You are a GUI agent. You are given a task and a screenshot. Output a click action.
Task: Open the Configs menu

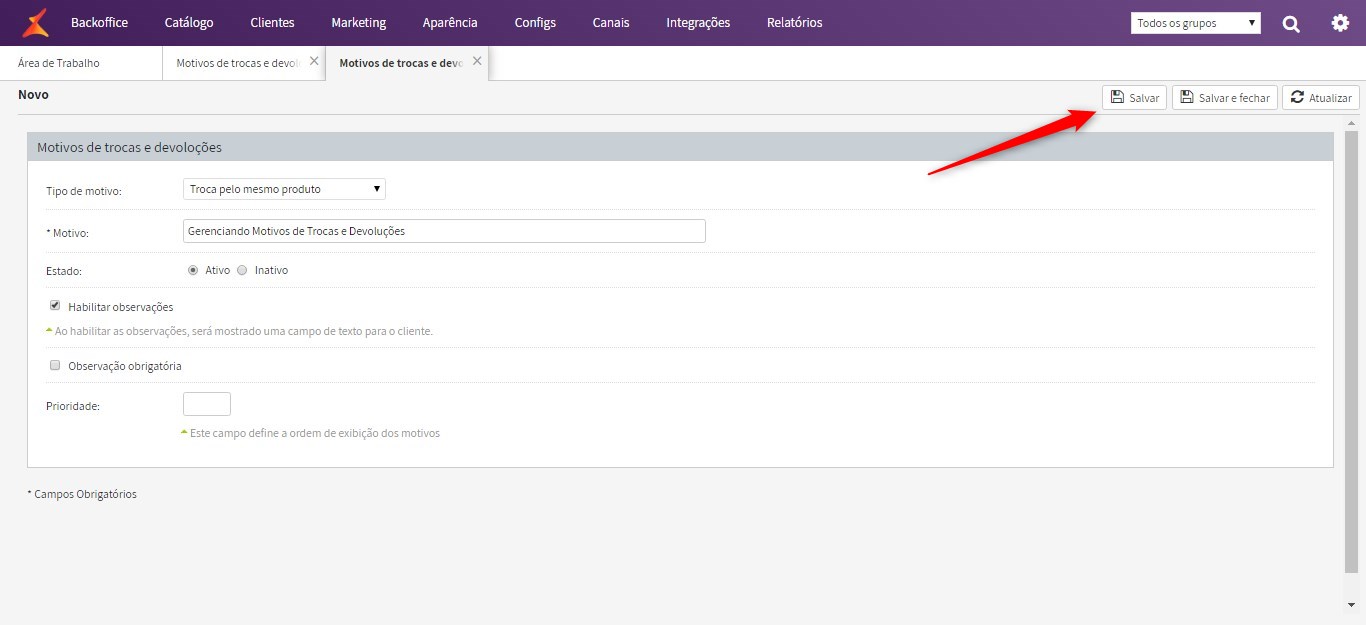(535, 22)
